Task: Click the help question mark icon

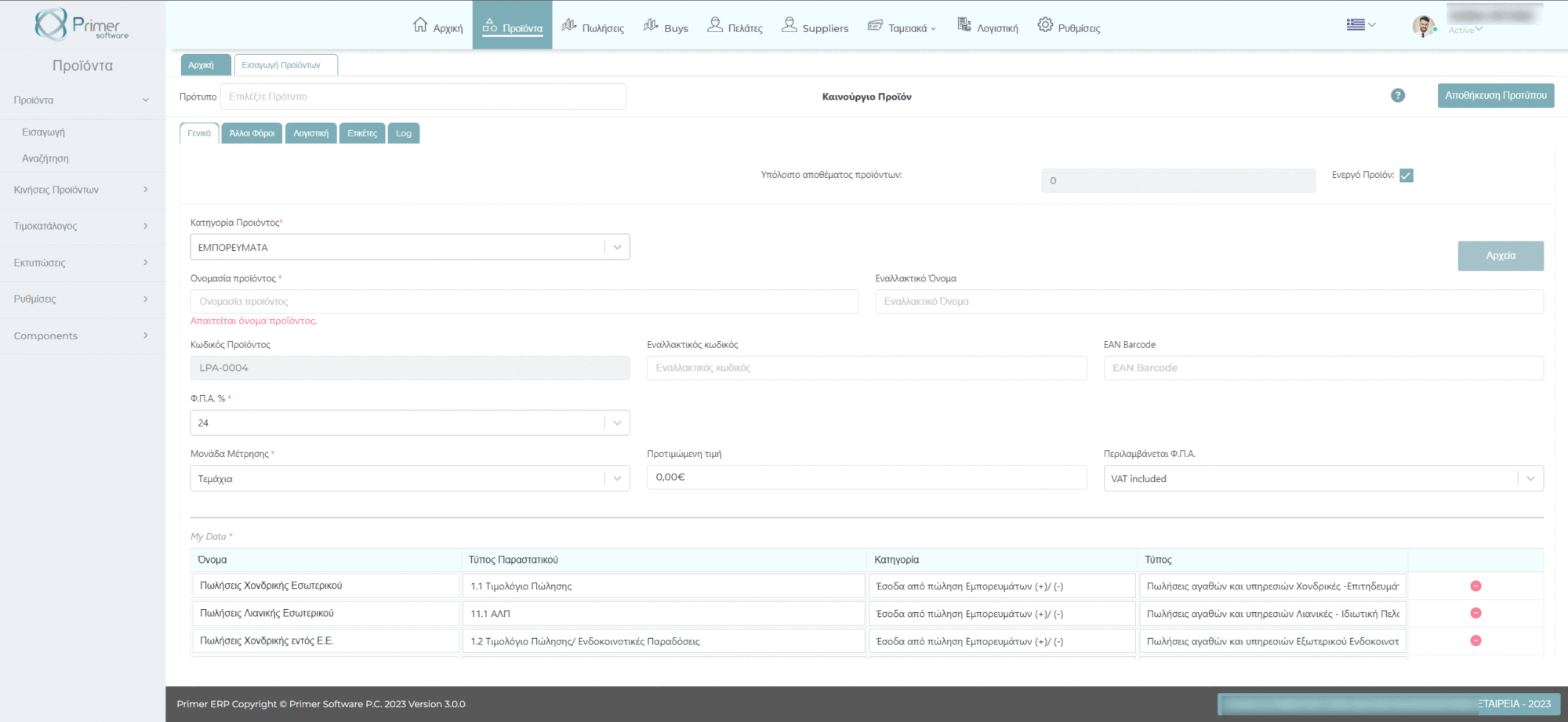Action: [x=1397, y=96]
